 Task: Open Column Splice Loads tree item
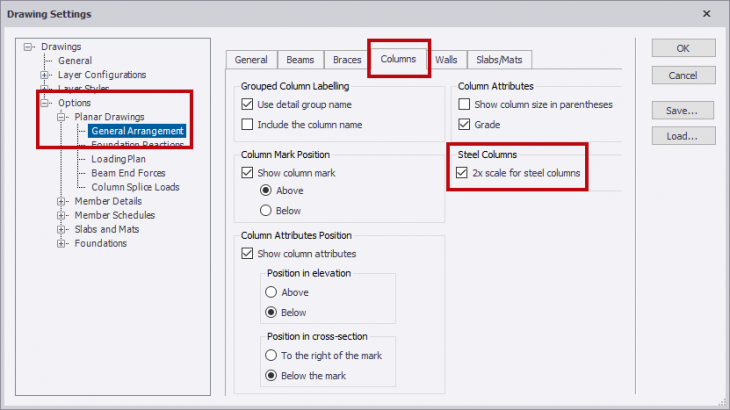[x=135, y=187]
